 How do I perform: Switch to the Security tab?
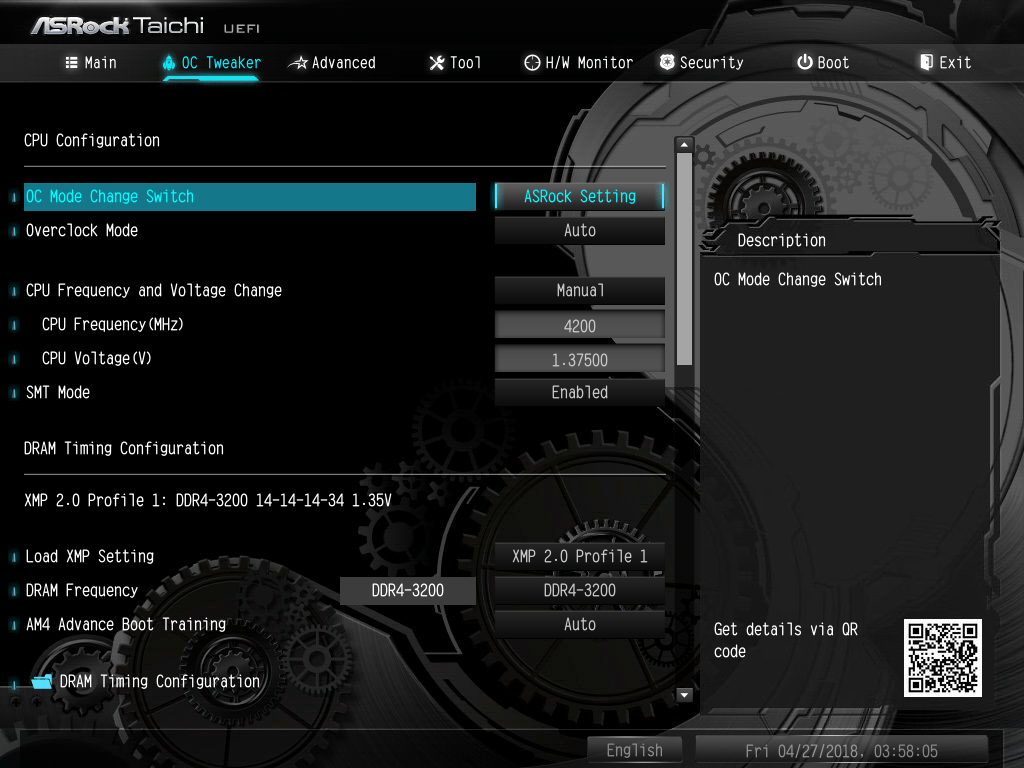pyautogui.click(x=701, y=63)
